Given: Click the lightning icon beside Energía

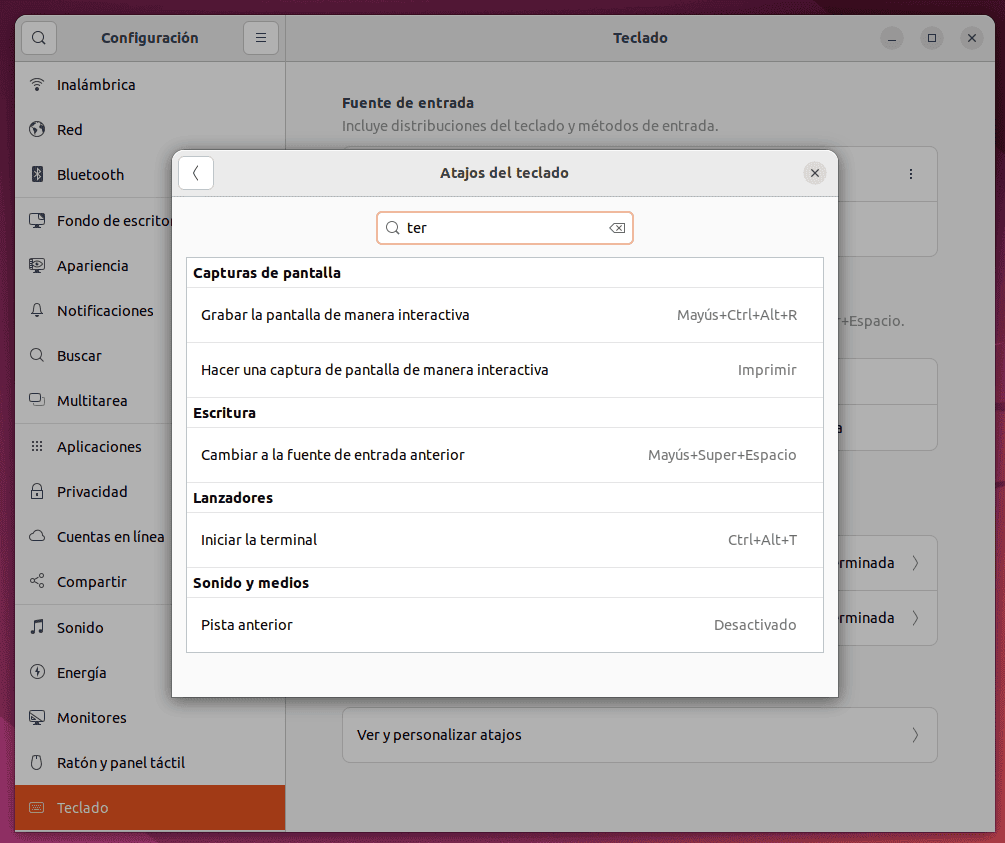Looking at the screenshot, I should click(38, 672).
